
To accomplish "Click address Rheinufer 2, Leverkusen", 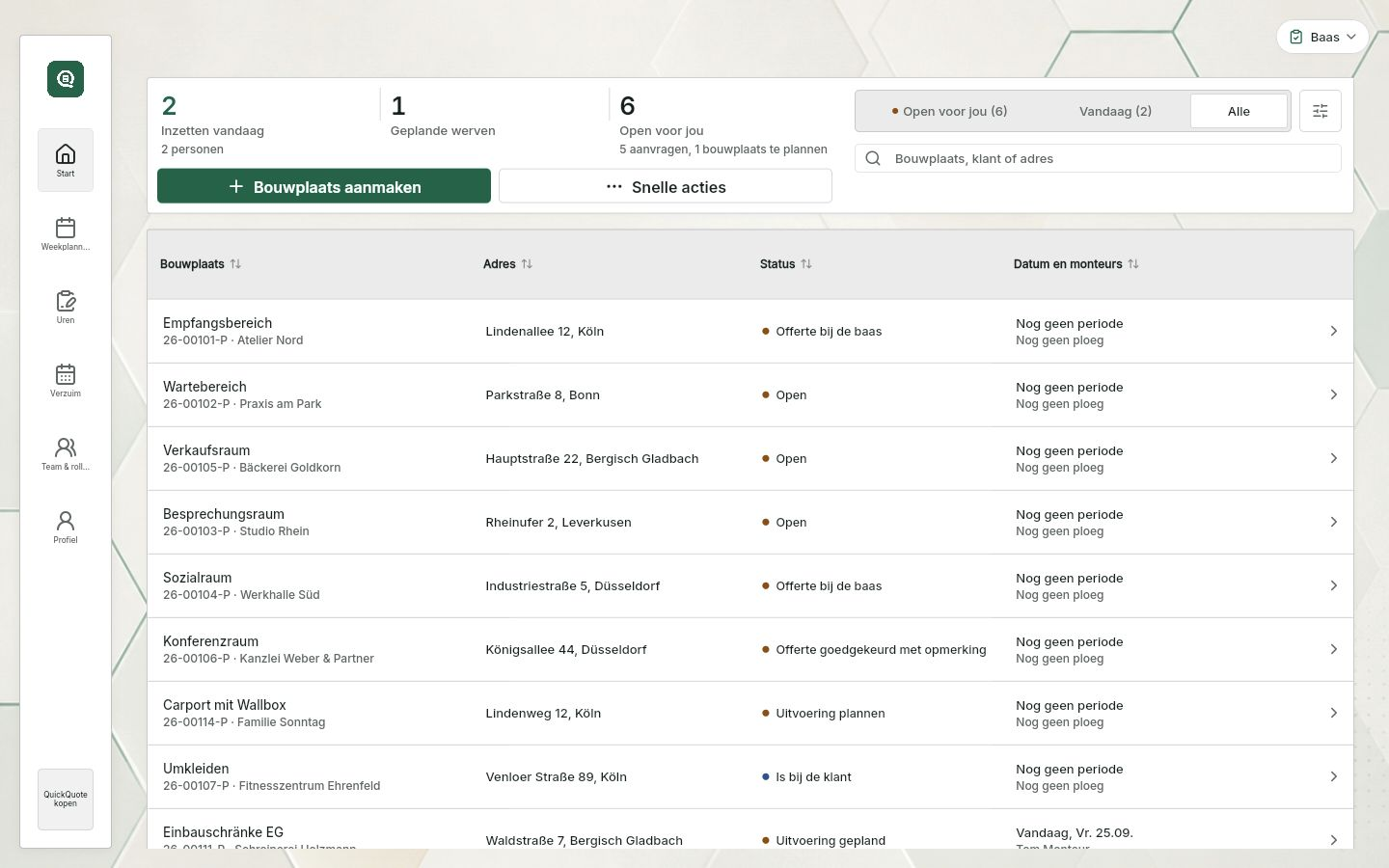I will [x=558, y=522].
